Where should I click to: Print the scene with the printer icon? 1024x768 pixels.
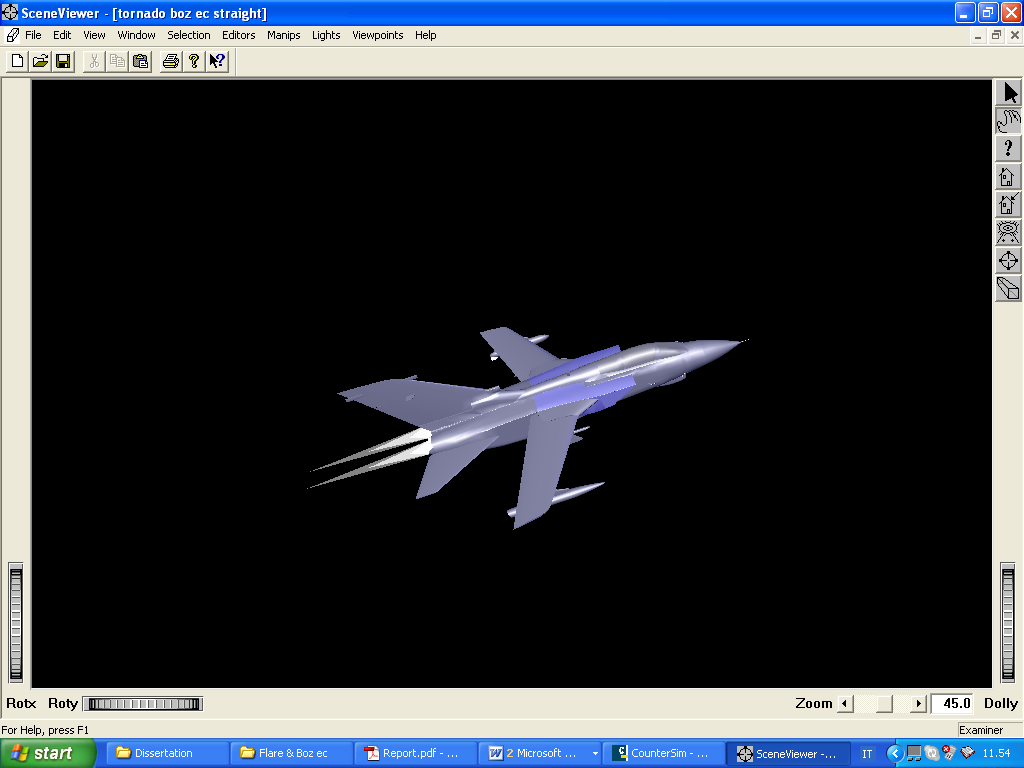pos(171,61)
